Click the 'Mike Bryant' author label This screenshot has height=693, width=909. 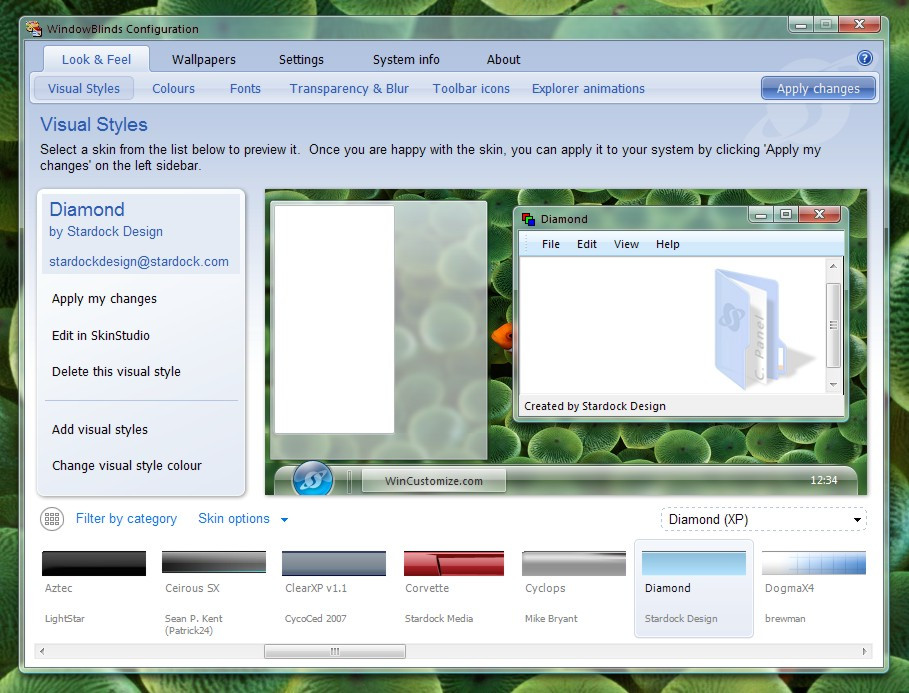click(x=551, y=618)
